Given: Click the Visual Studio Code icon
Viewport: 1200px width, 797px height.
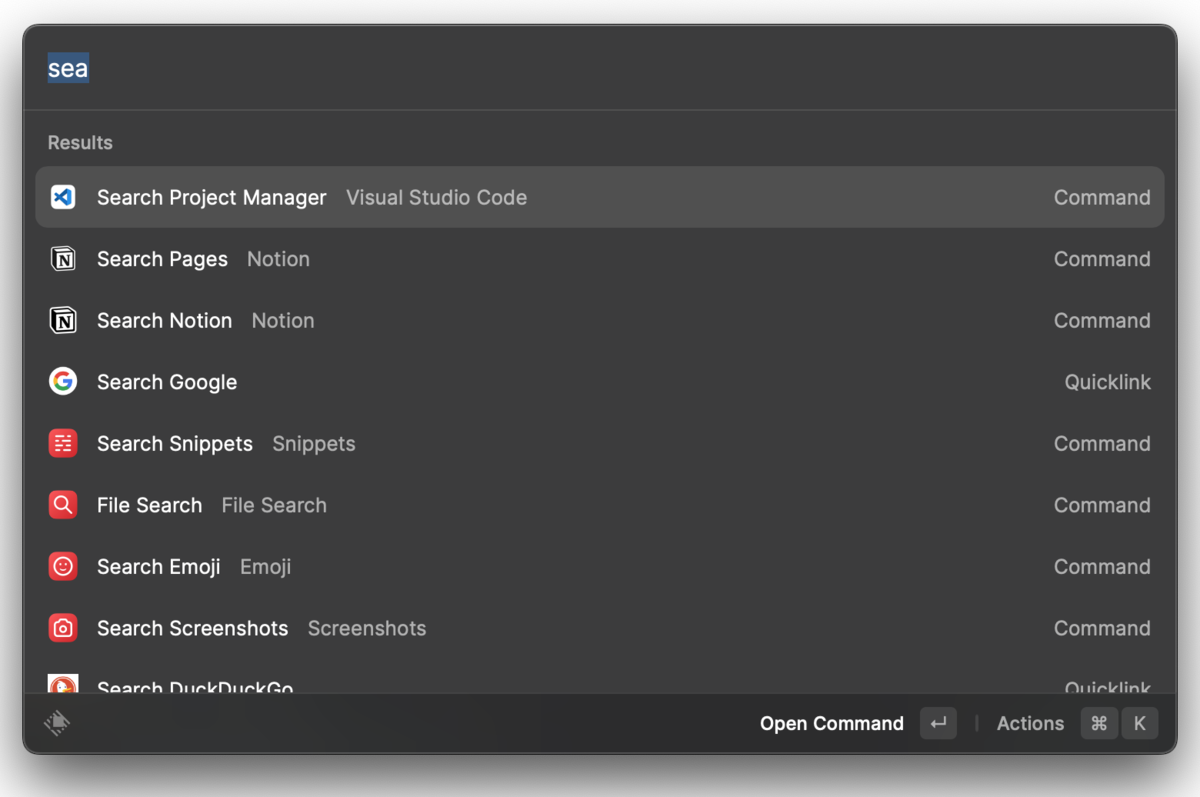Looking at the screenshot, I should [x=63, y=197].
